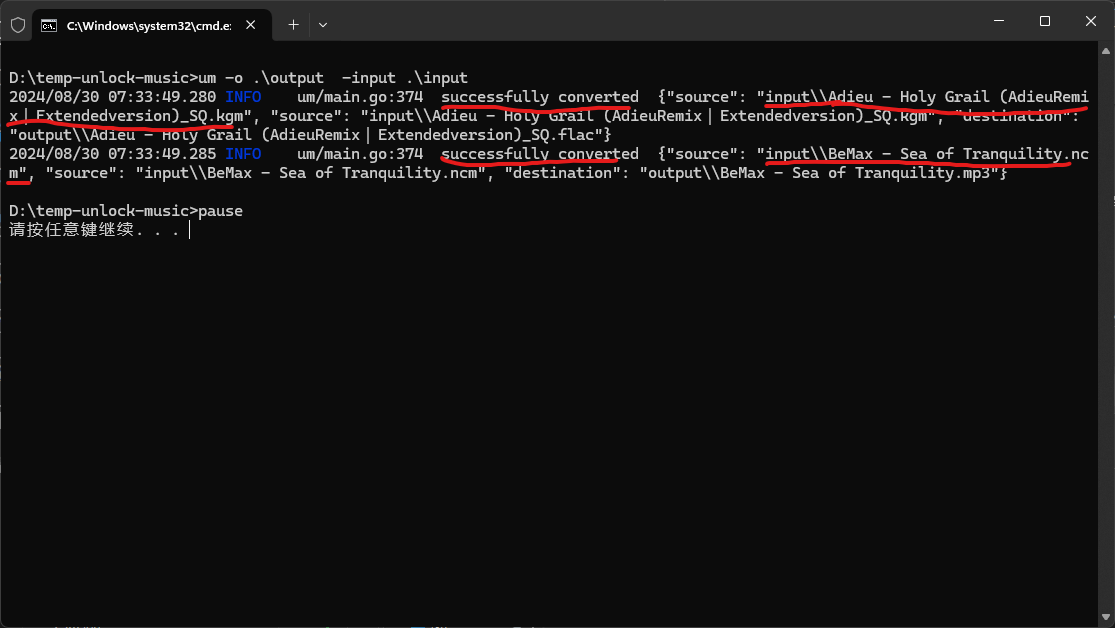Click the first blue INFO label
Image resolution: width=1115 pixels, height=628 pixels.
tap(243, 97)
